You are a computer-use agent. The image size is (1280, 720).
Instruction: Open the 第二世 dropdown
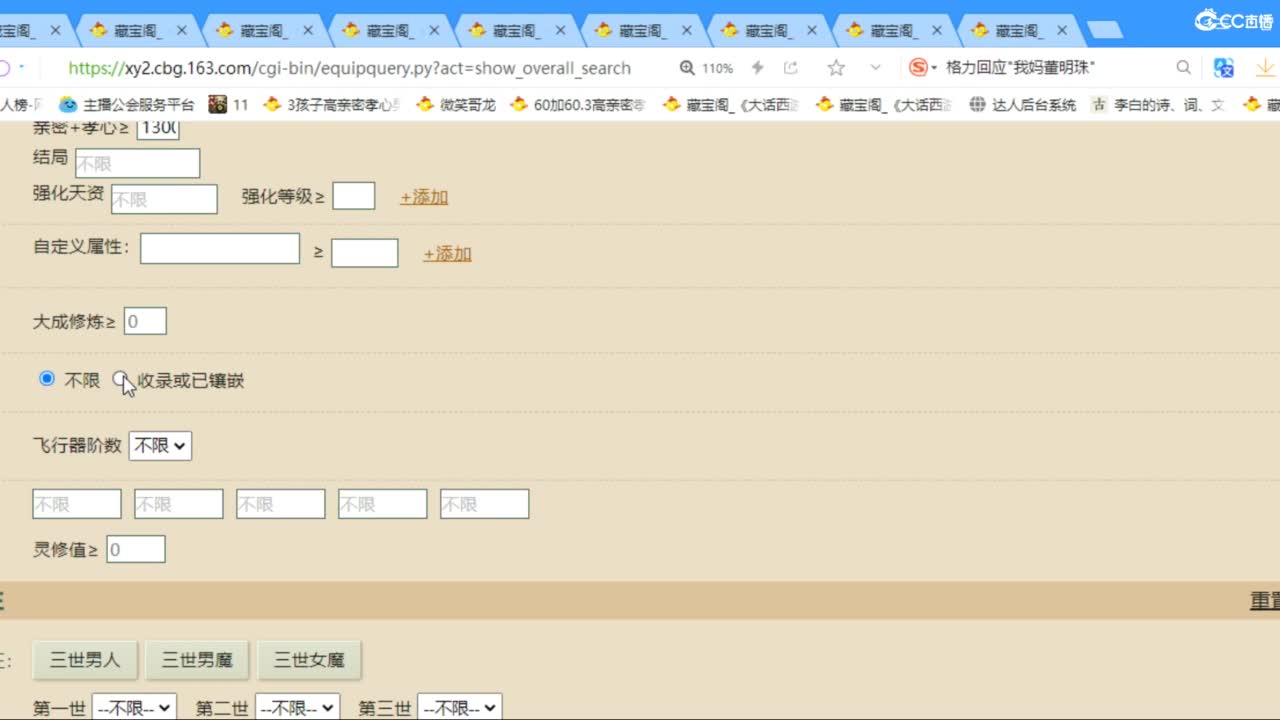coord(297,707)
